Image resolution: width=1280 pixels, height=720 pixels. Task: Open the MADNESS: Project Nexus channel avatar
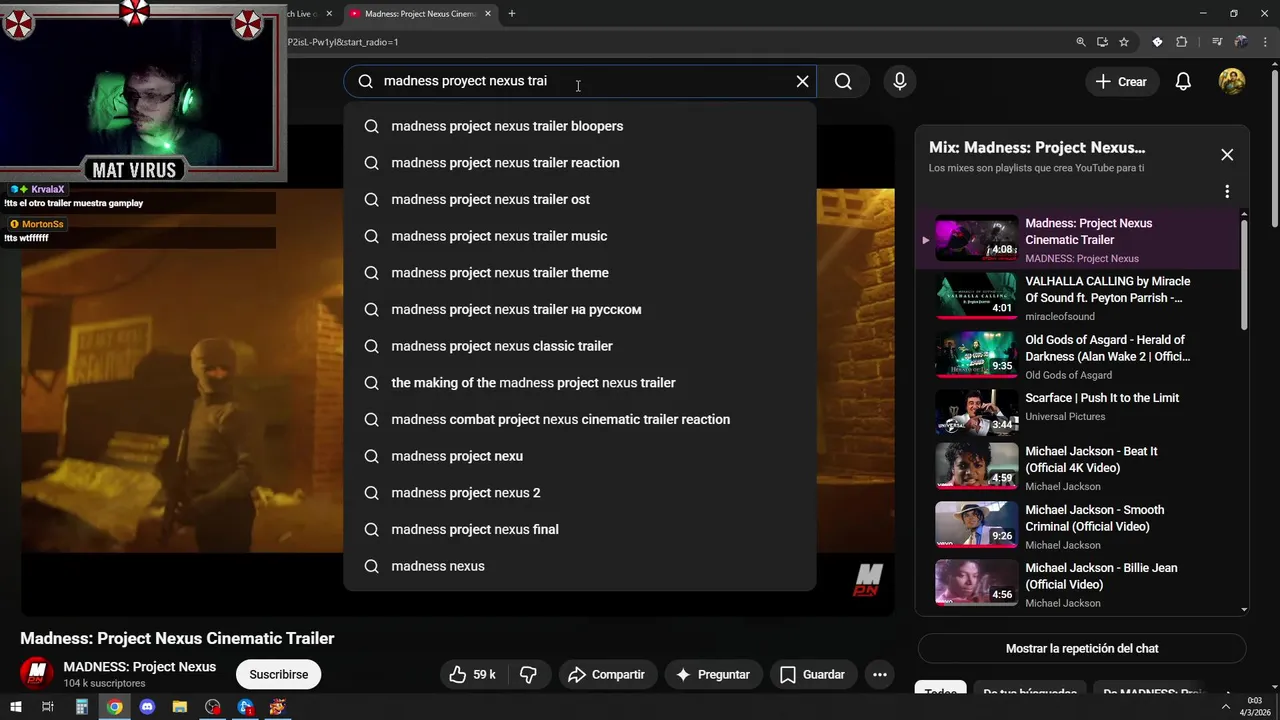click(37, 673)
